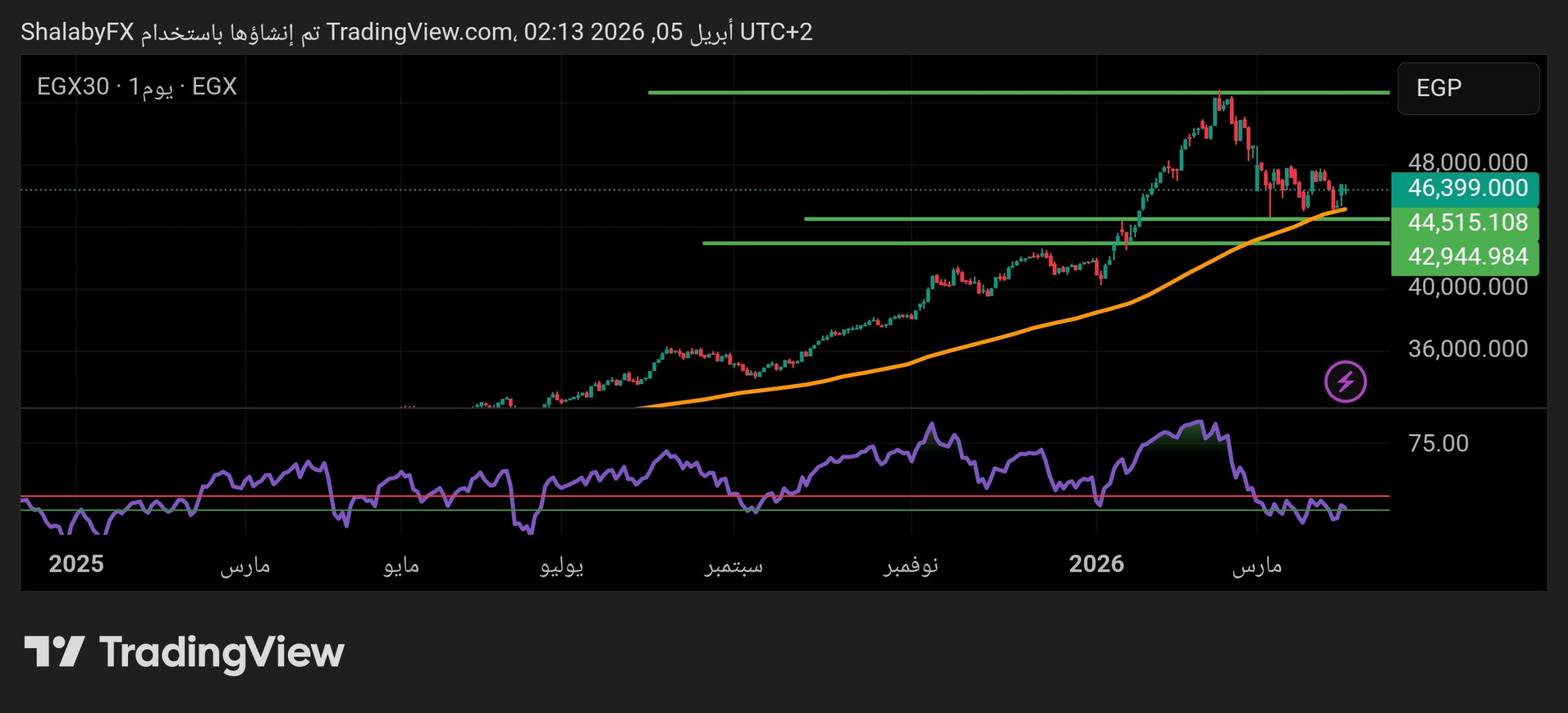The width and height of the screenshot is (1568, 713).
Task: Click the نوفمبر time axis label
Action: pyautogui.click(x=911, y=565)
